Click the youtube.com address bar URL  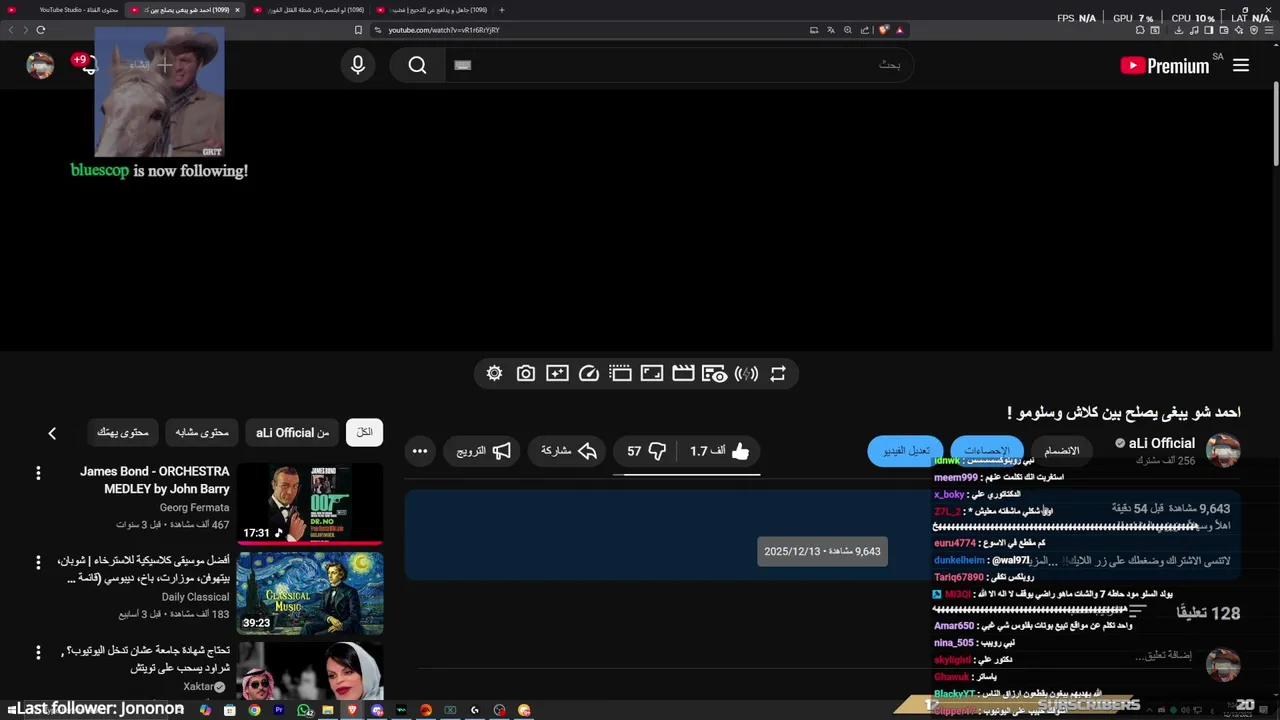click(x=443, y=30)
